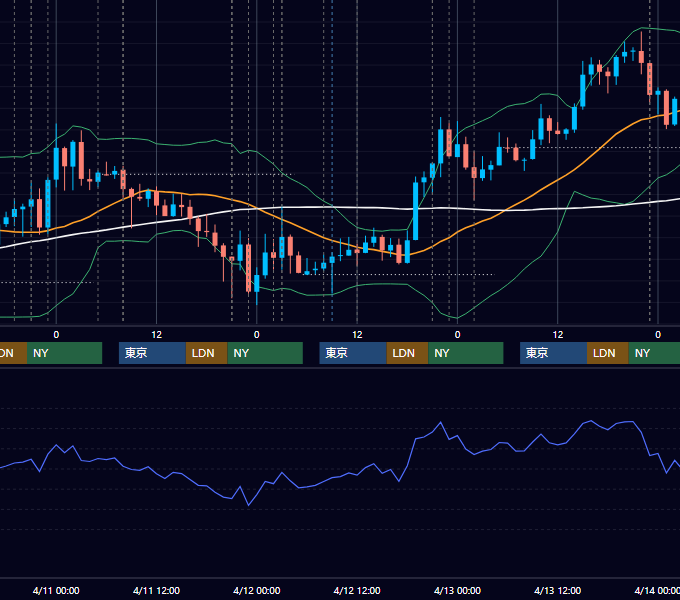Select the 4/12 00:00 time axis label
This screenshot has width=680, height=600.
[257, 590]
